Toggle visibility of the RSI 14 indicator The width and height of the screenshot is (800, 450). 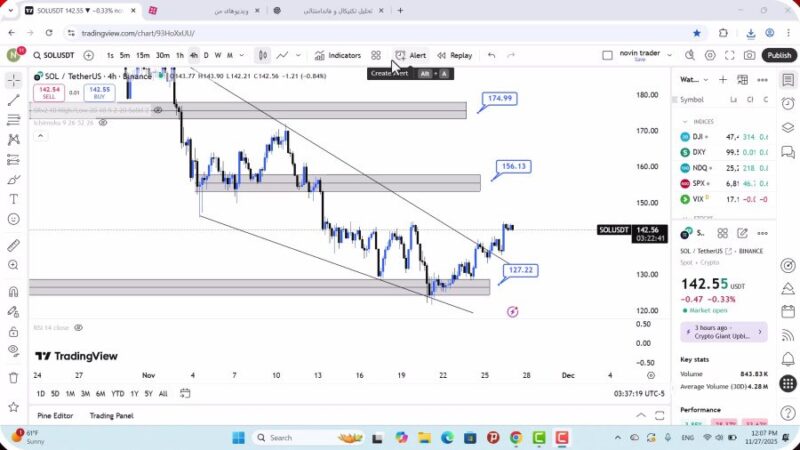(x=77, y=327)
